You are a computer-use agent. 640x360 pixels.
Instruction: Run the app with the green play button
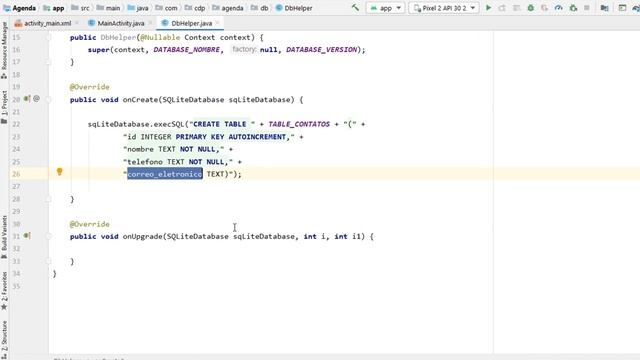coord(488,8)
